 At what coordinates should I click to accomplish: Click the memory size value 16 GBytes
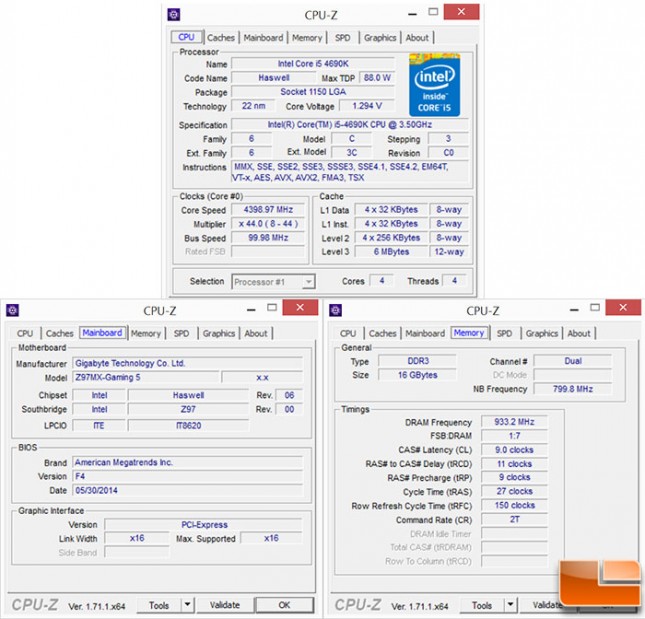pos(418,375)
